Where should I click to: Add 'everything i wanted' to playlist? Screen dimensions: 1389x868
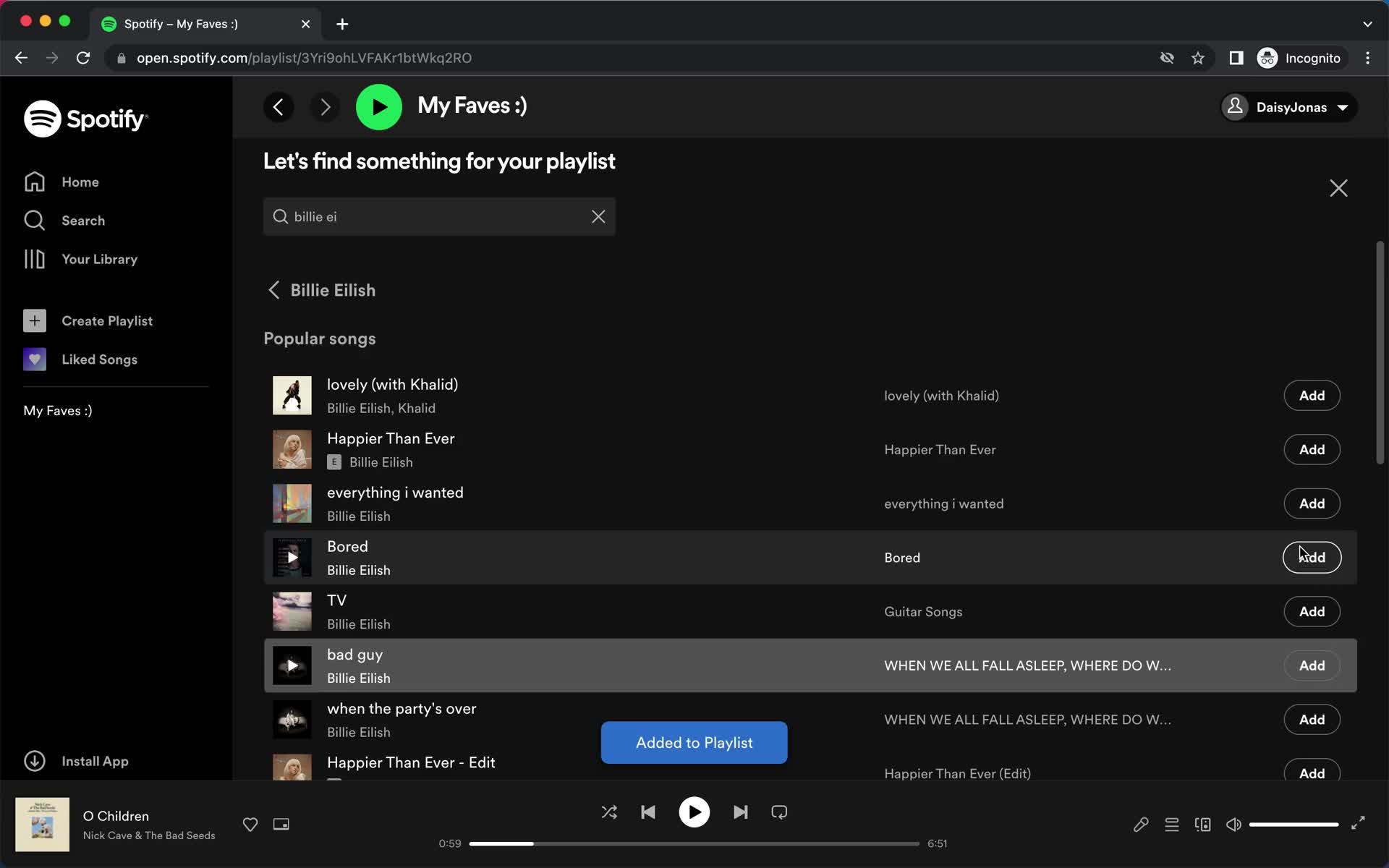click(1312, 503)
